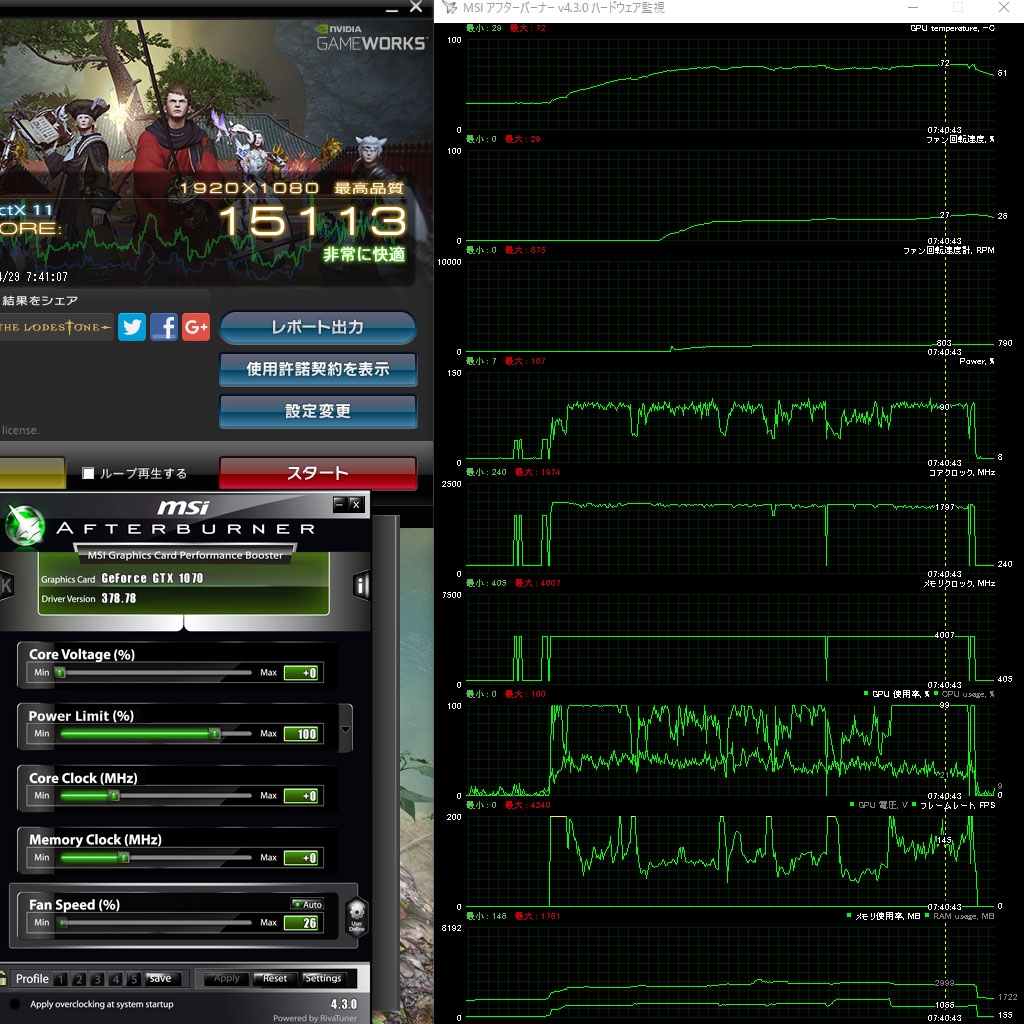
Task: Click the ファン回転速度 % fan speed graph
Action: [730, 196]
